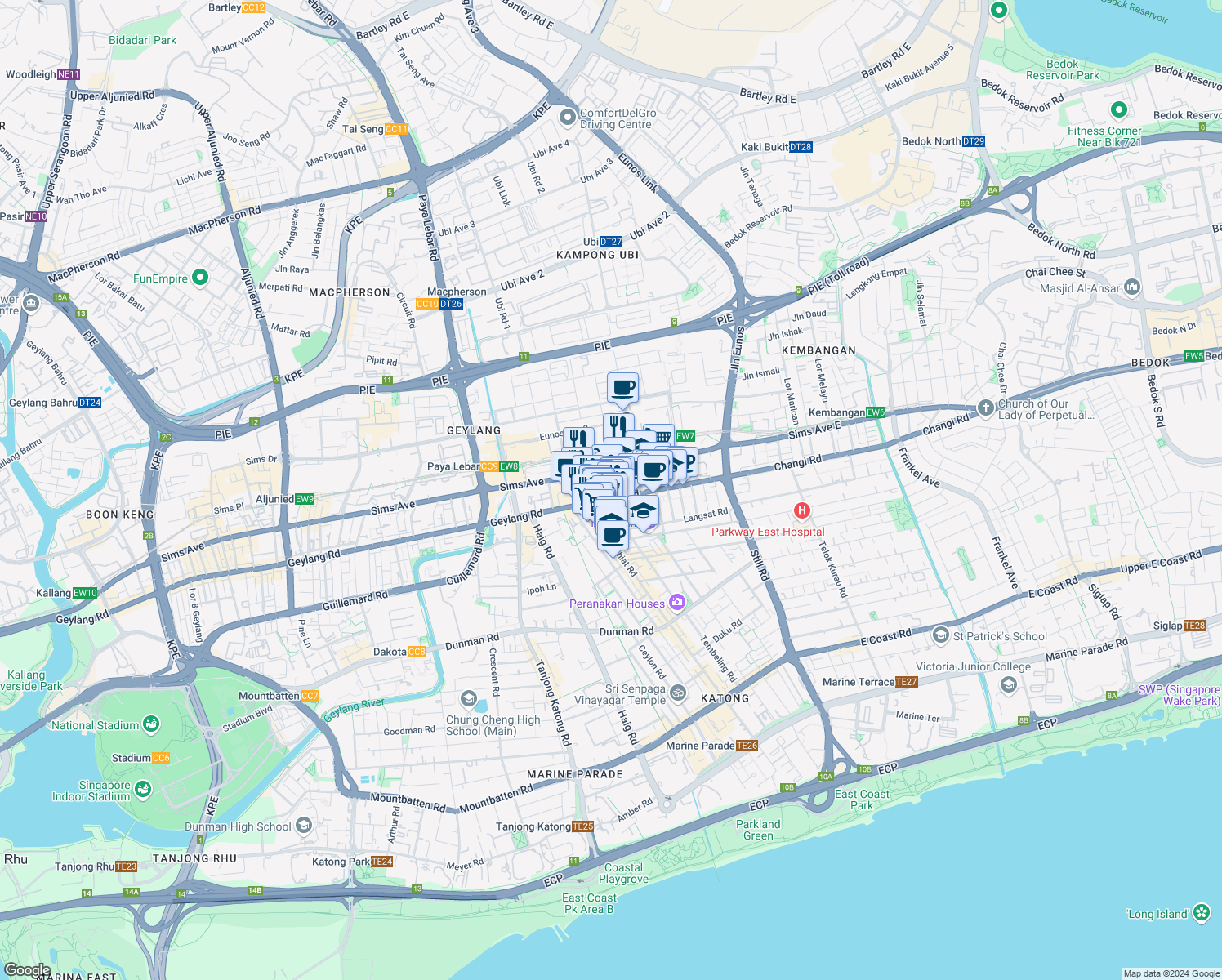
Task: Select the Bartley CC12 station badge
Action: click(252, 7)
